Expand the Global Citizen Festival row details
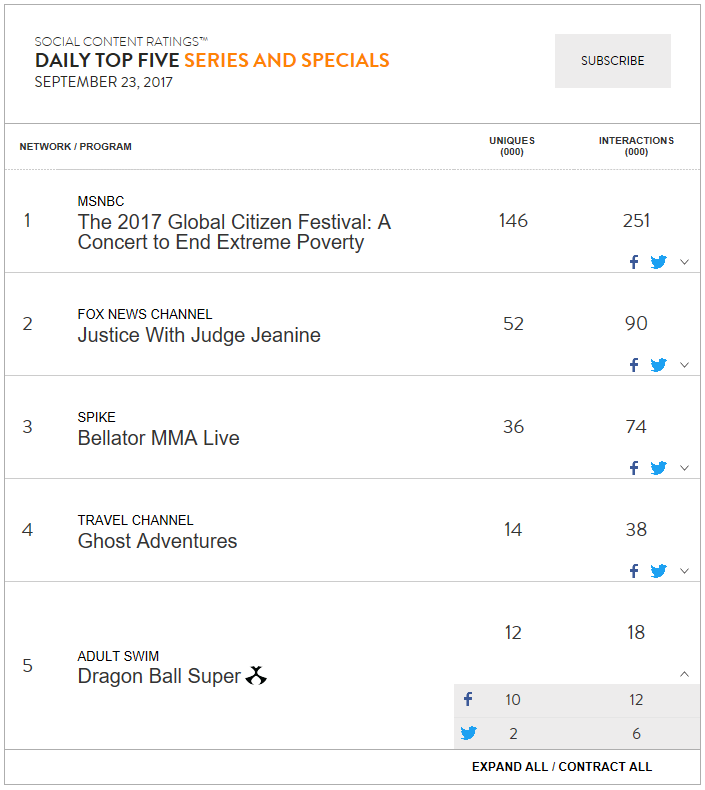This screenshot has width=705, height=790. click(x=684, y=262)
